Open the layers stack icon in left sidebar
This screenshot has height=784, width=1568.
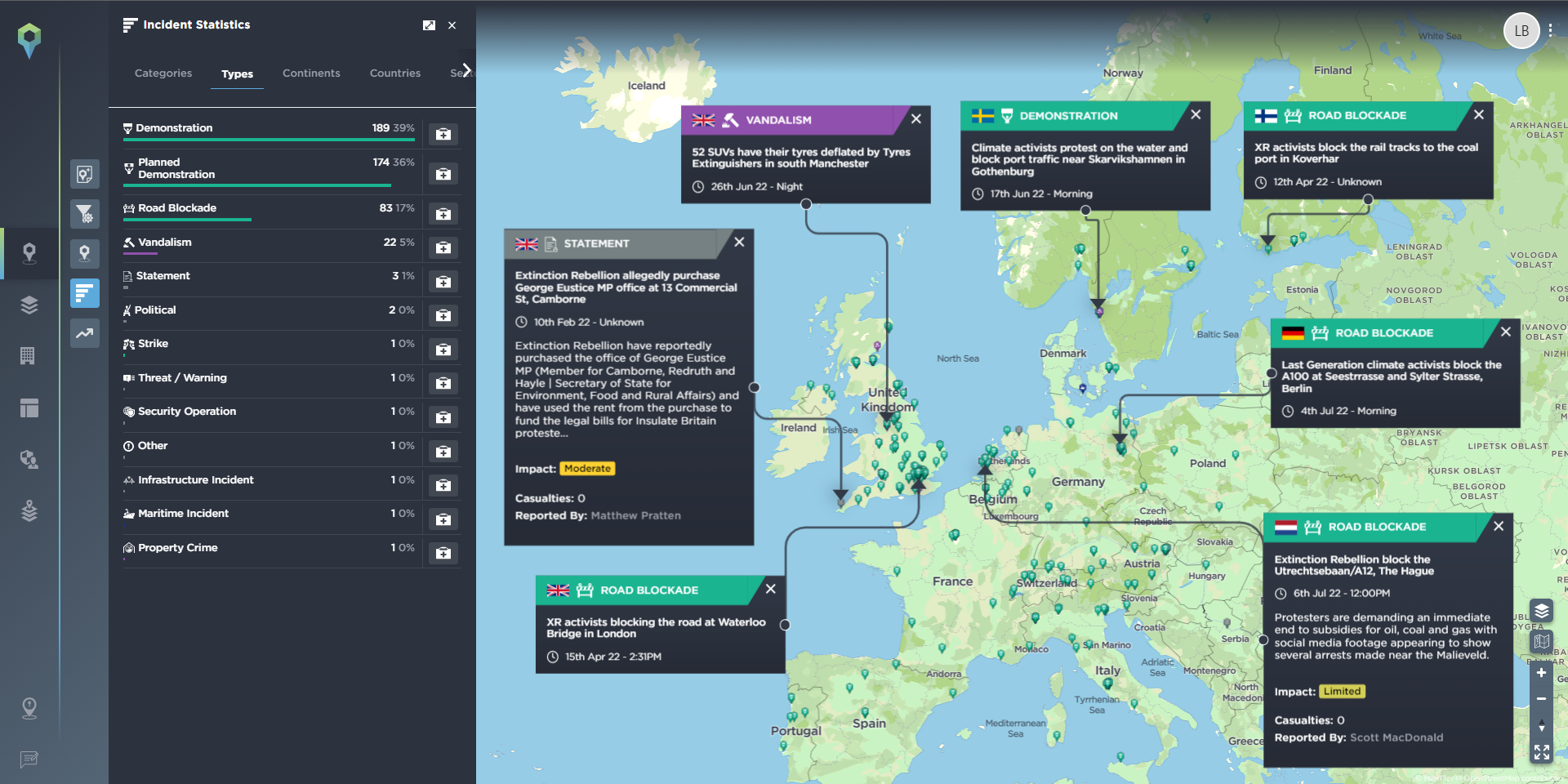29,305
